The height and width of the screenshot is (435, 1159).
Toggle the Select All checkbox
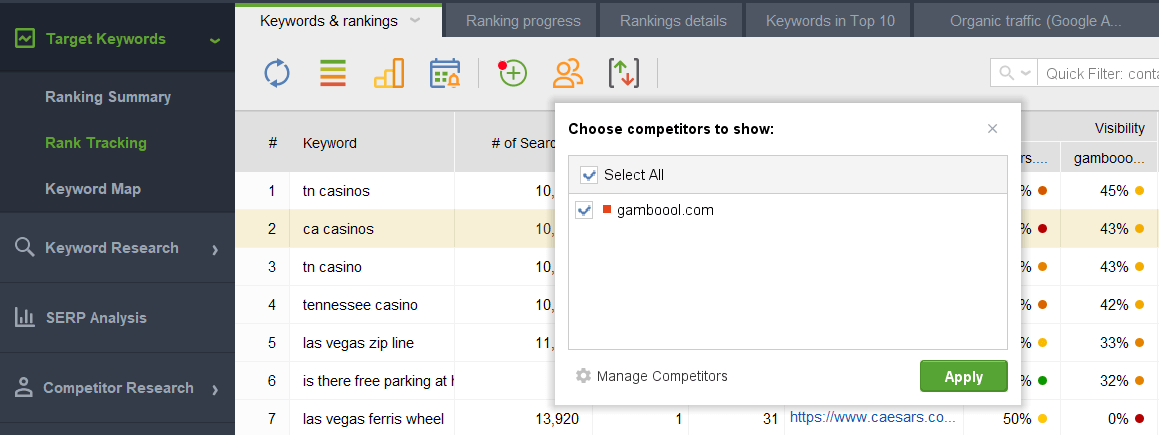coord(590,175)
